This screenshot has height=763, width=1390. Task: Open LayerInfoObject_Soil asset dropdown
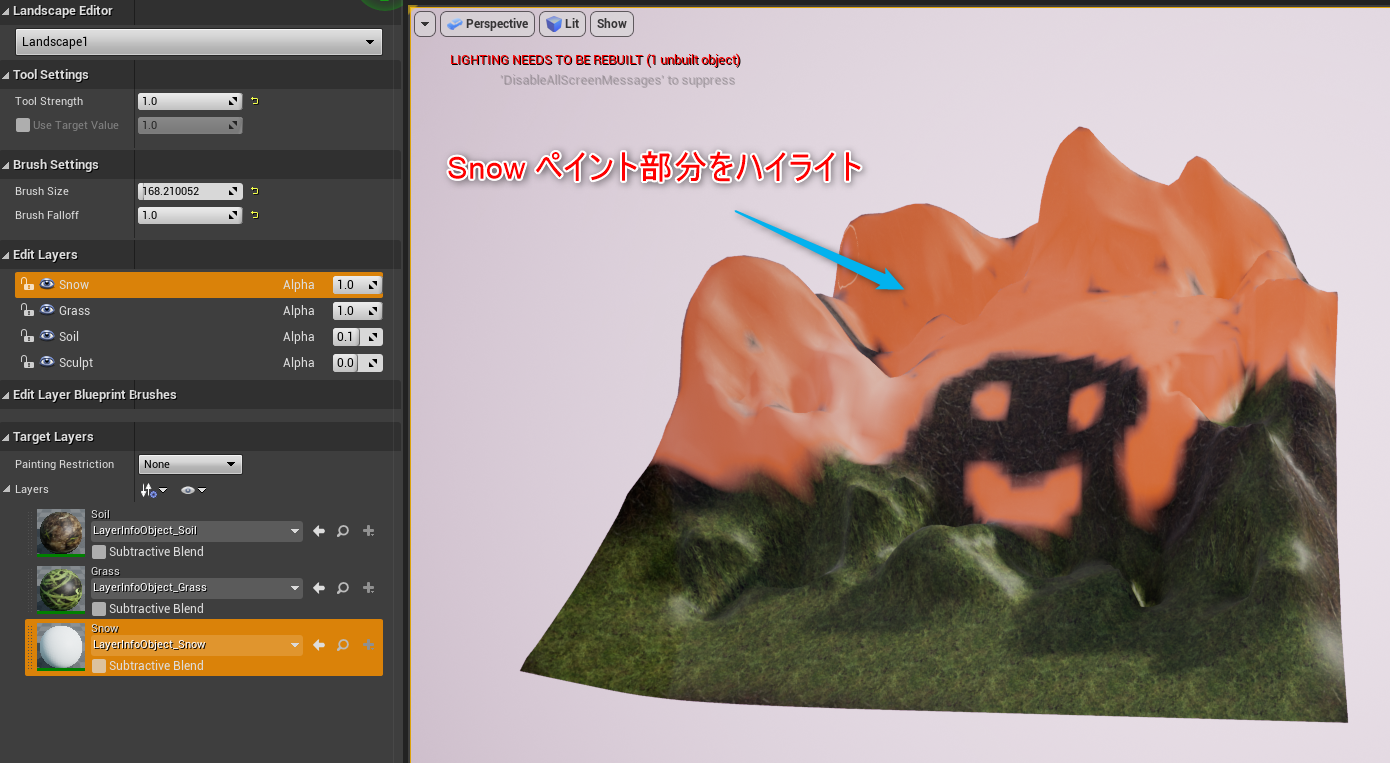(x=197, y=531)
